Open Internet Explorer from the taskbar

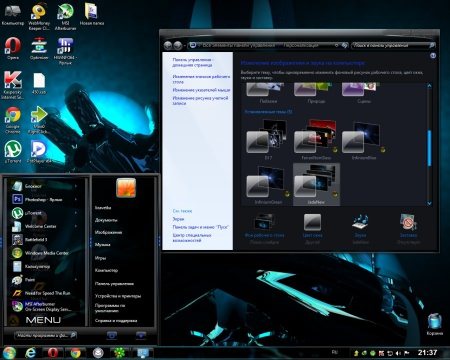coord(30,353)
